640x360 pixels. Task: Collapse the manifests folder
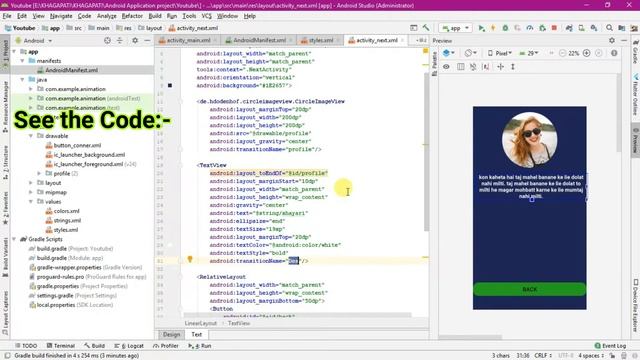22,61
